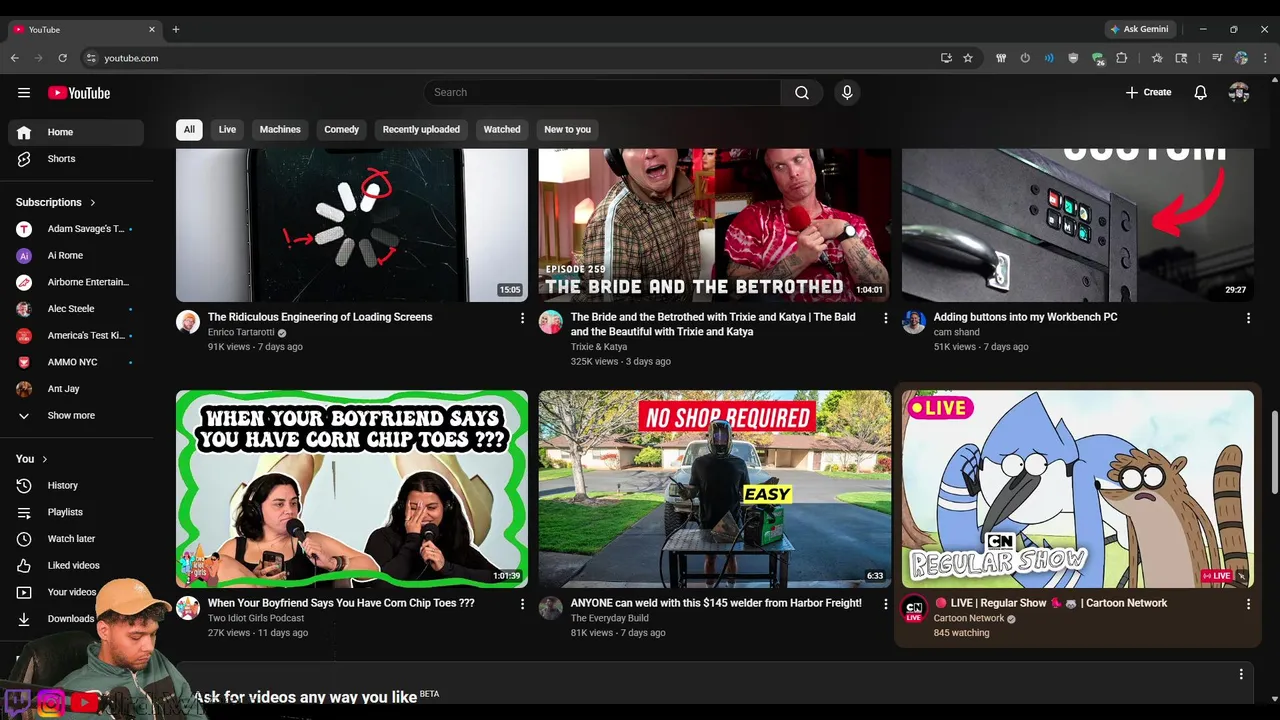Open 'ANYONE can weld' video title
The height and width of the screenshot is (720, 1280).
(716, 603)
